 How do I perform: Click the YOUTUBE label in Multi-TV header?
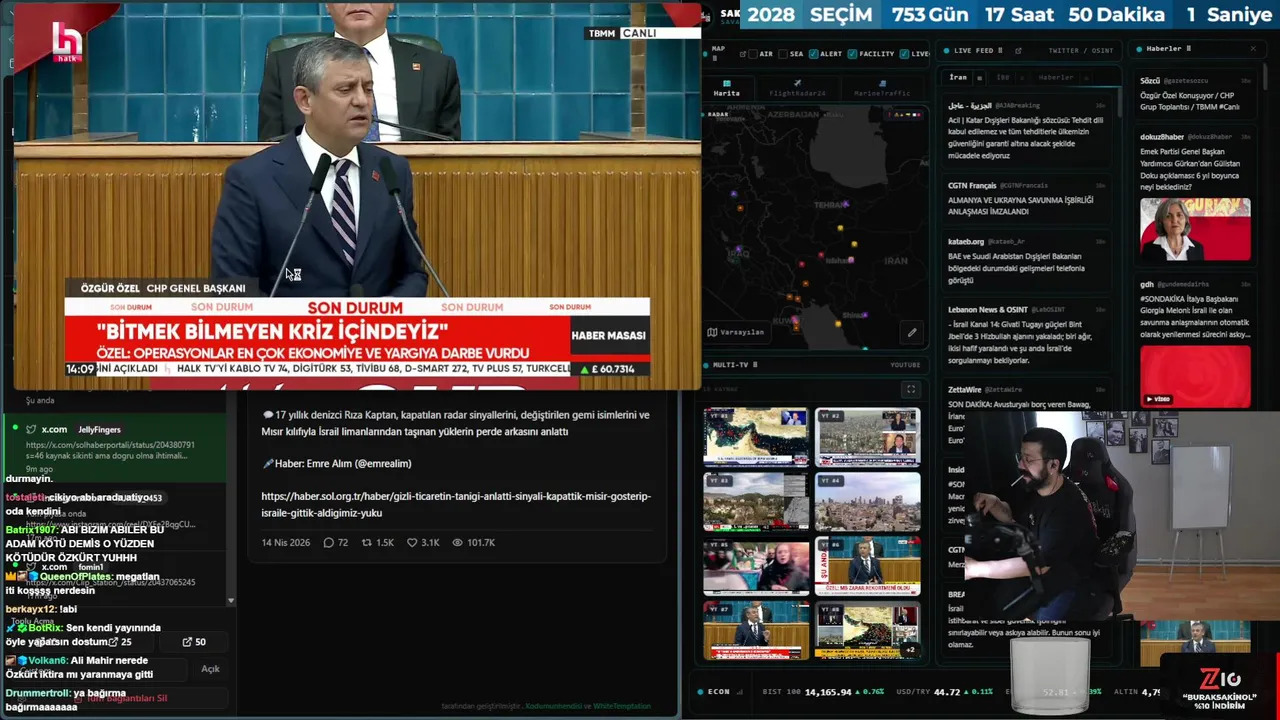(x=905, y=365)
